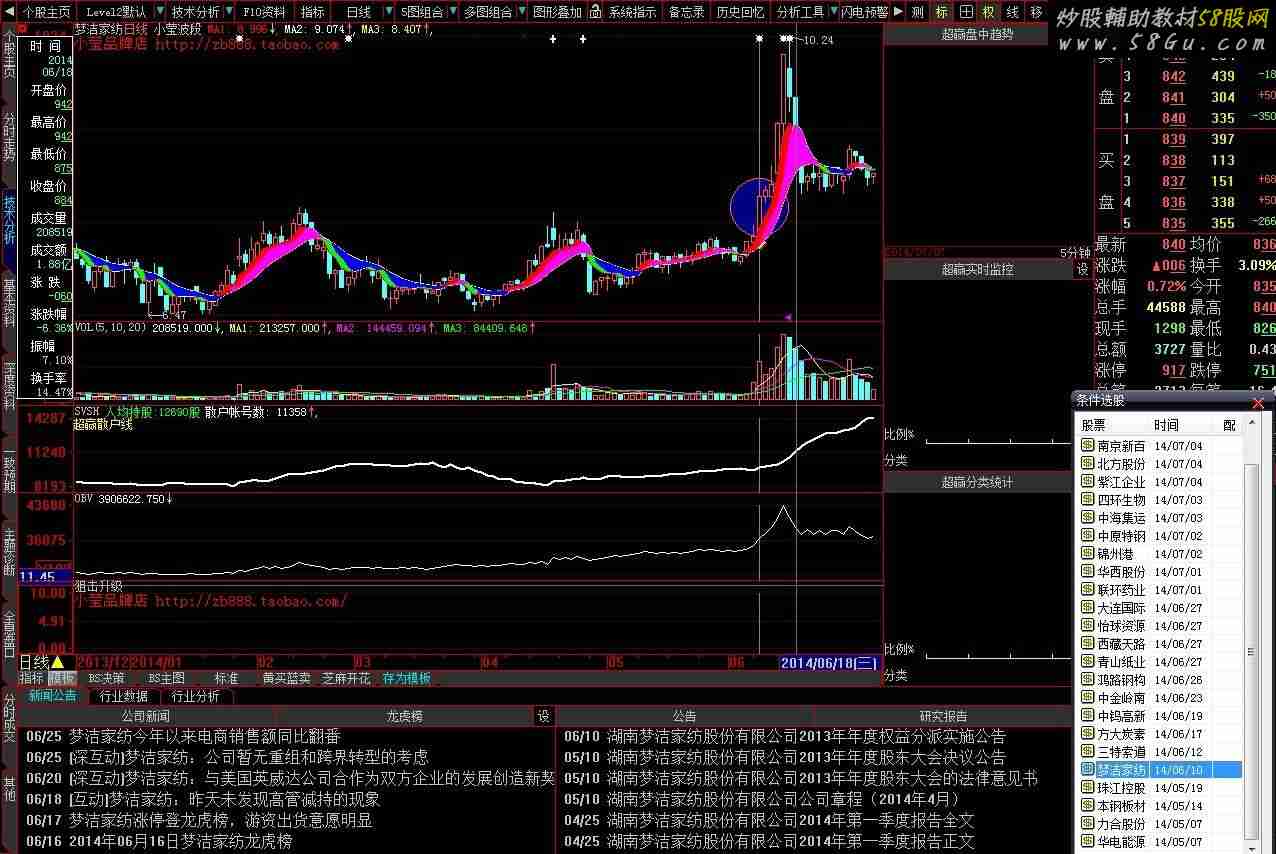
Task: Close the 条件选股 window
Action: tap(1258, 402)
